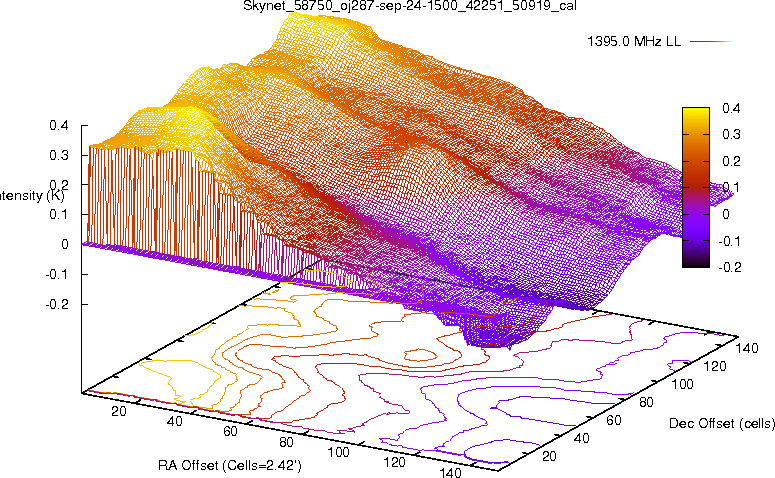Select the legend label 1395.0 MHz LL
This screenshot has width=775, height=478.
tap(634, 42)
